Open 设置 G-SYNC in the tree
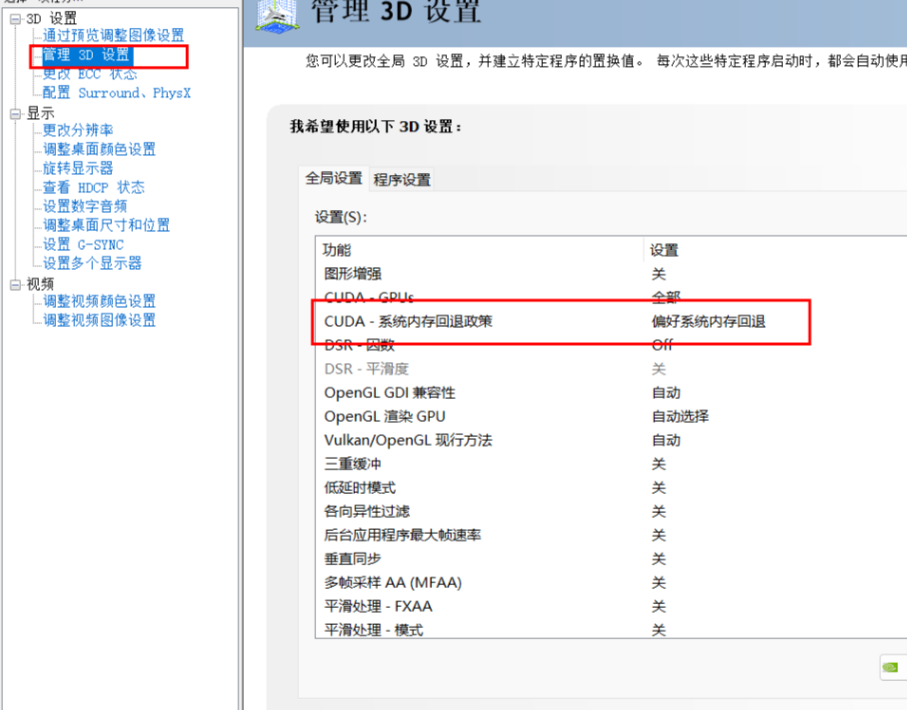This screenshot has height=710, width=907. tap(83, 244)
